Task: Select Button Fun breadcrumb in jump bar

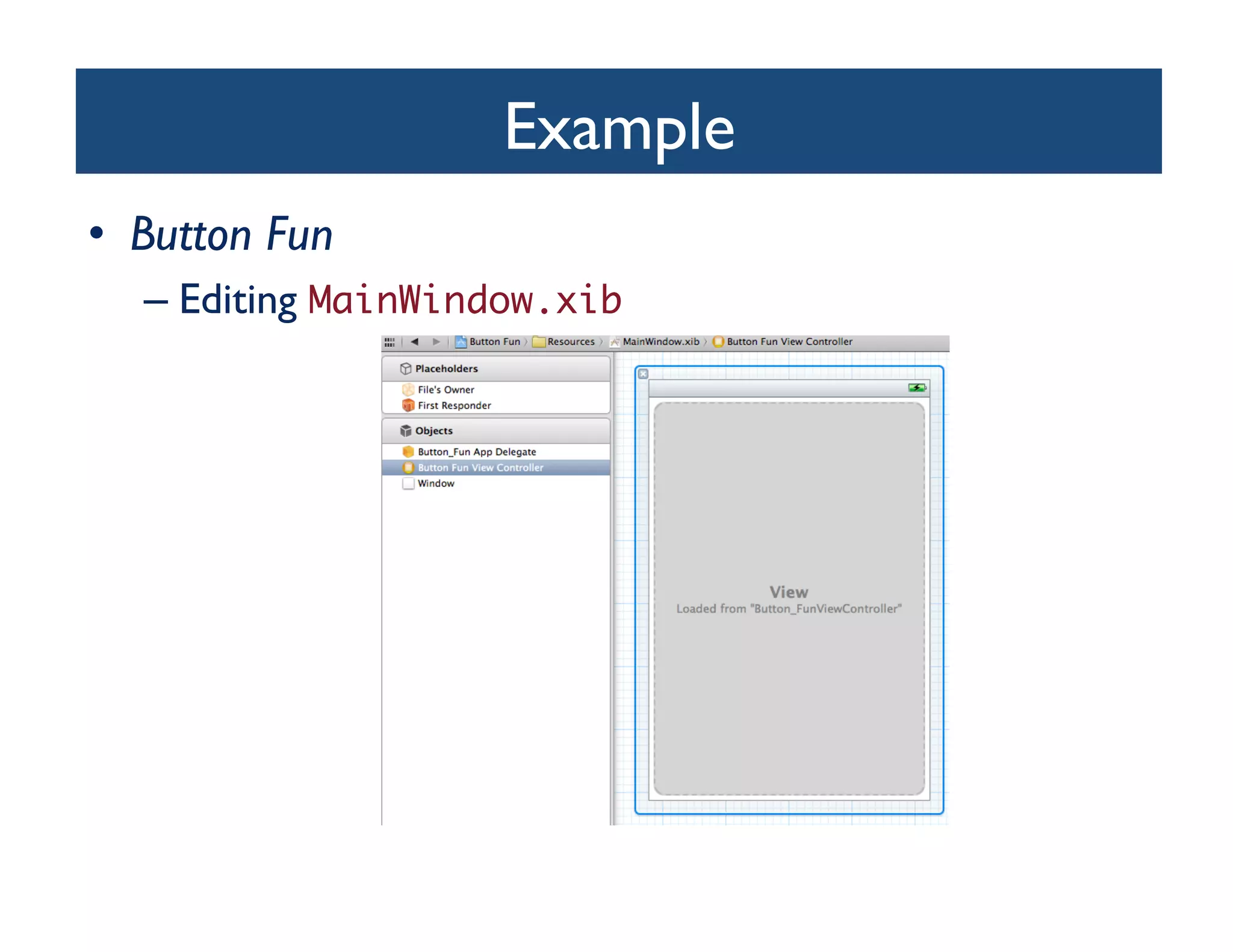Action: 495,342
